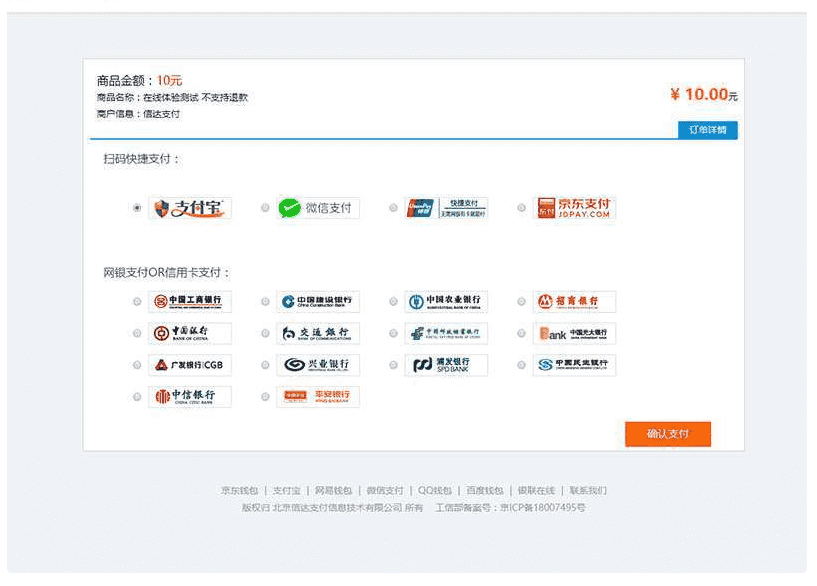Open the 网易钱包 footer link
Image resolution: width=817 pixels, height=586 pixels.
333,491
